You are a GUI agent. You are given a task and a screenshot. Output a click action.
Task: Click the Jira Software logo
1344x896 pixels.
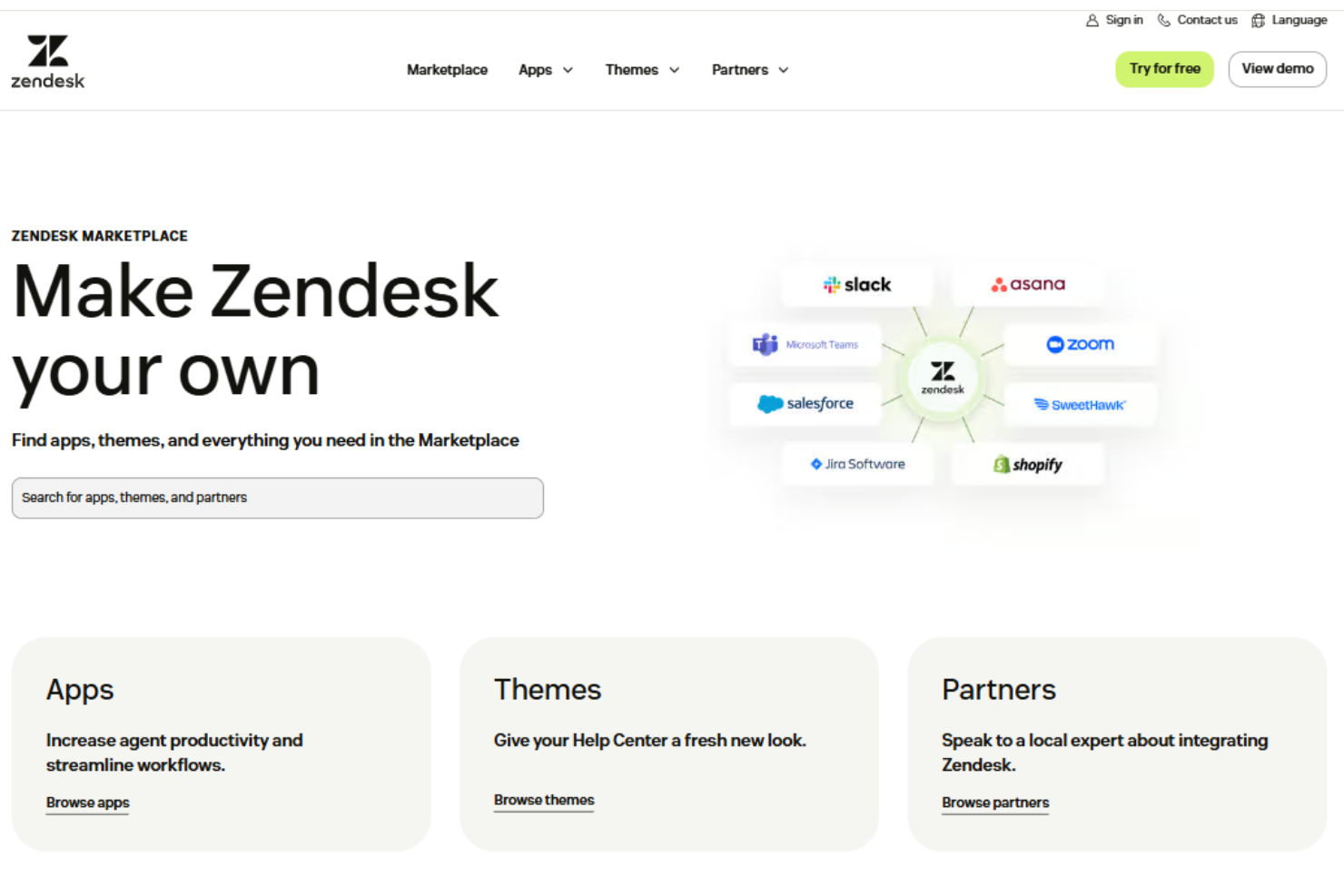pos(856,464)
